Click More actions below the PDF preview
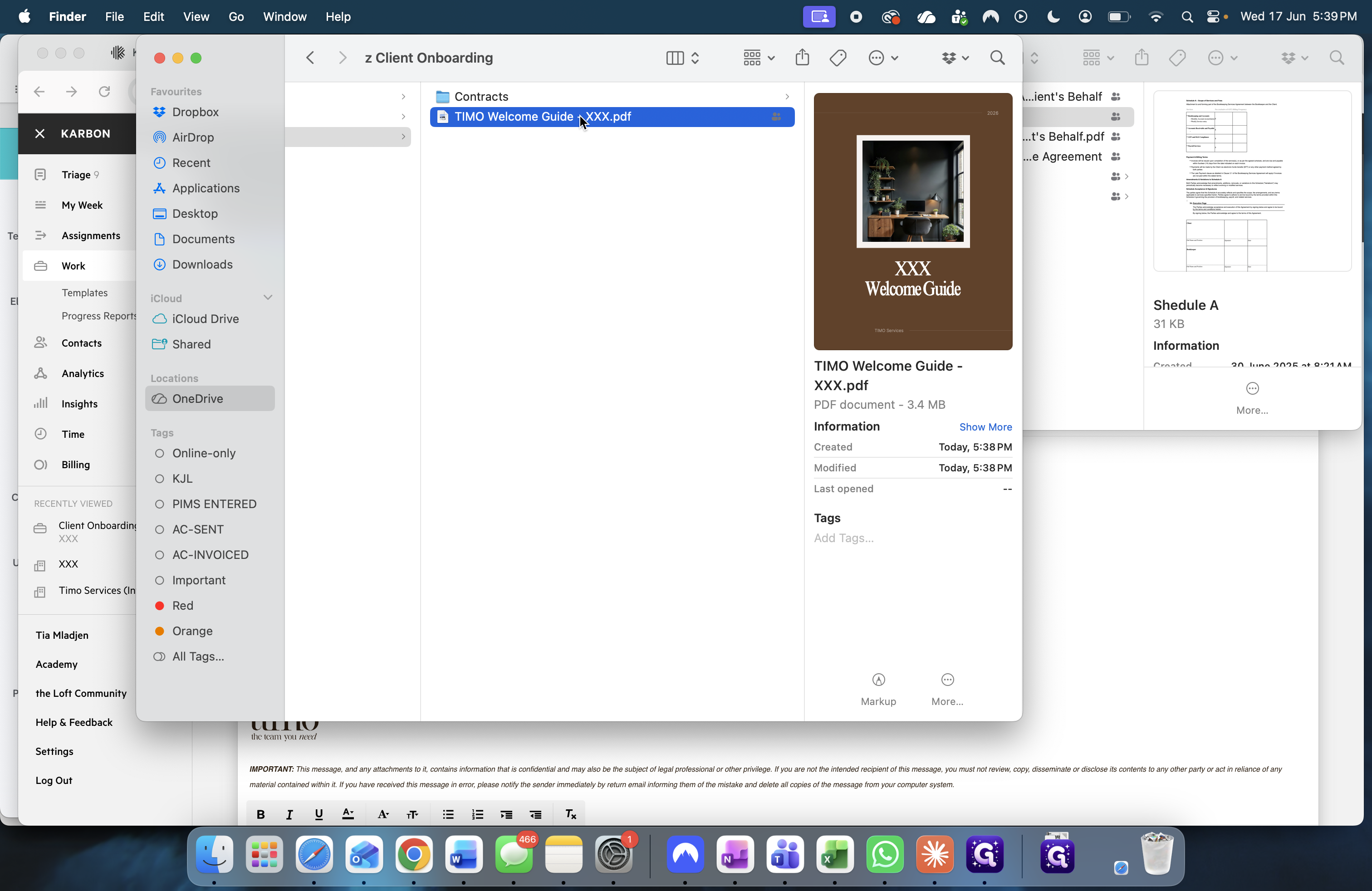This screenshot has height=891, width=1372. tap(947, 689)
